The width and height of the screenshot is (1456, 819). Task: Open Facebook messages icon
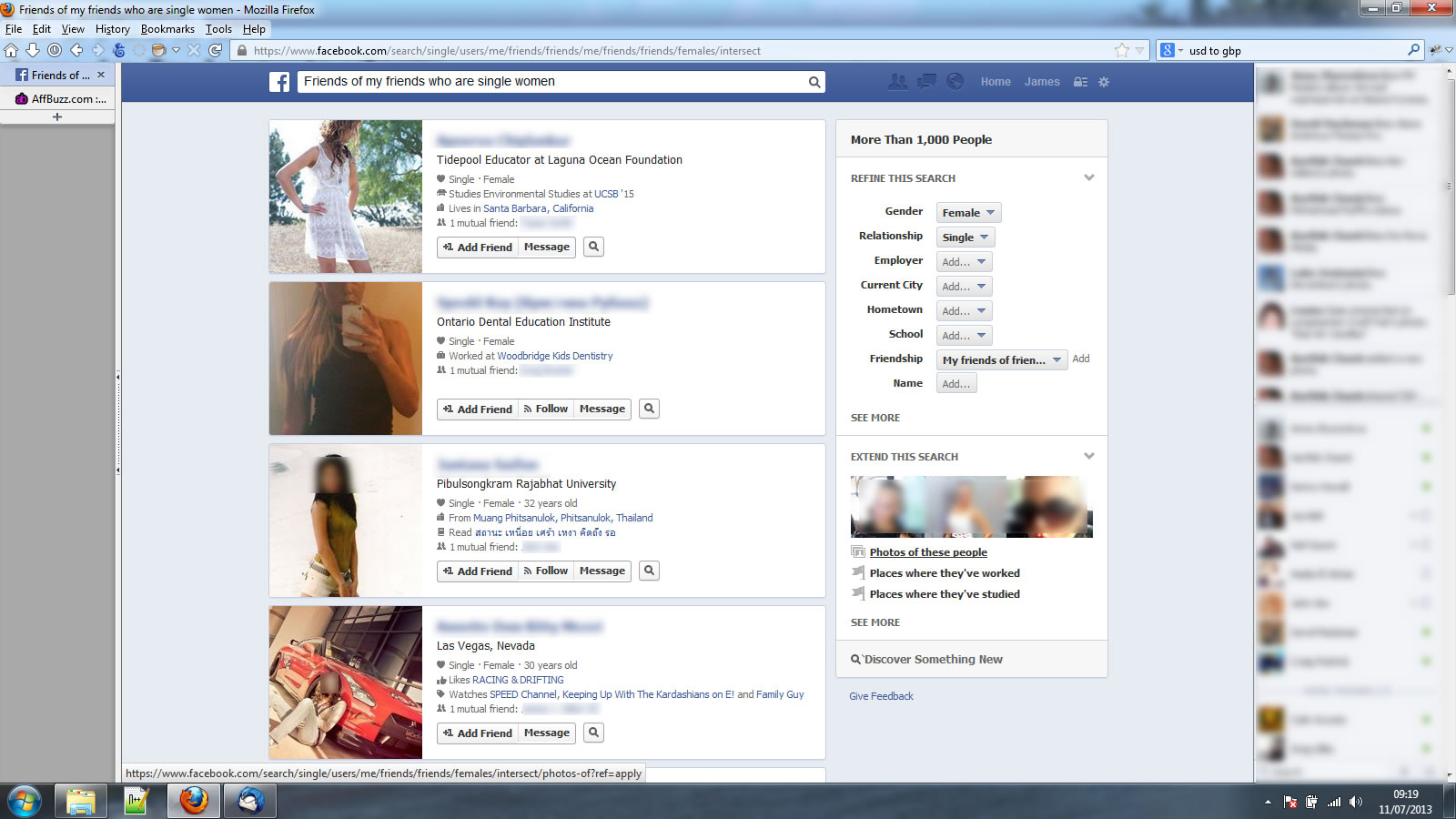[926, 82]
